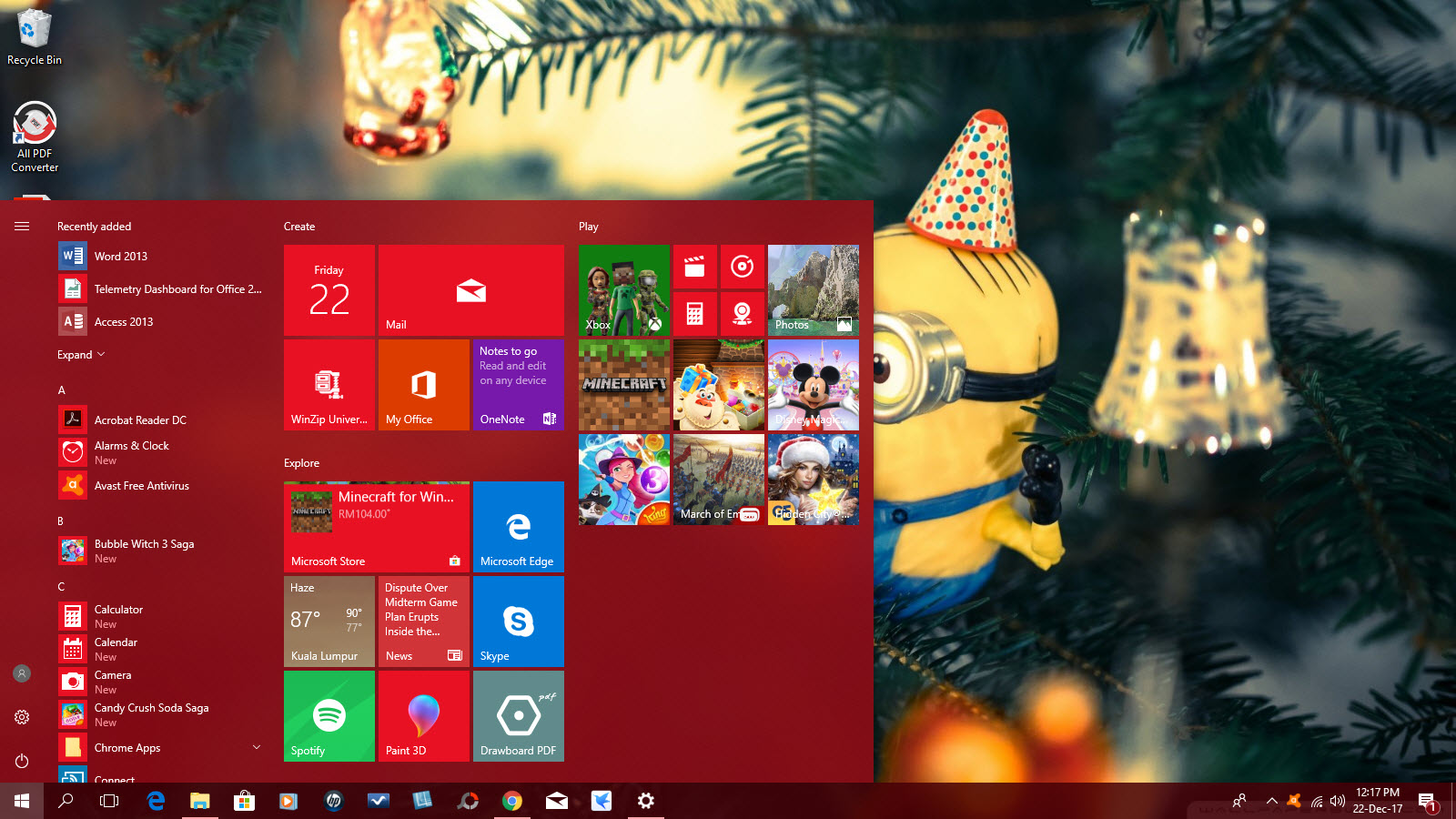Open the Camera app
1456x819 pixels.
[160, 682]
